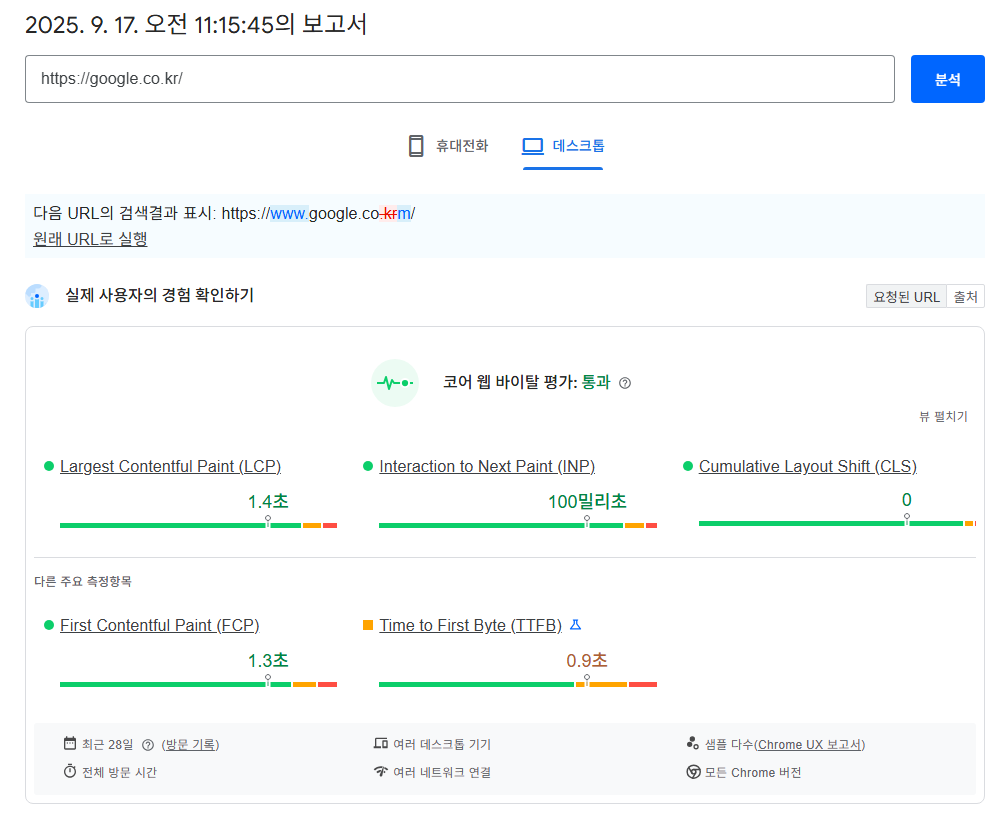Open the Chrome UX 보고서 link

(x=810, y=744)
